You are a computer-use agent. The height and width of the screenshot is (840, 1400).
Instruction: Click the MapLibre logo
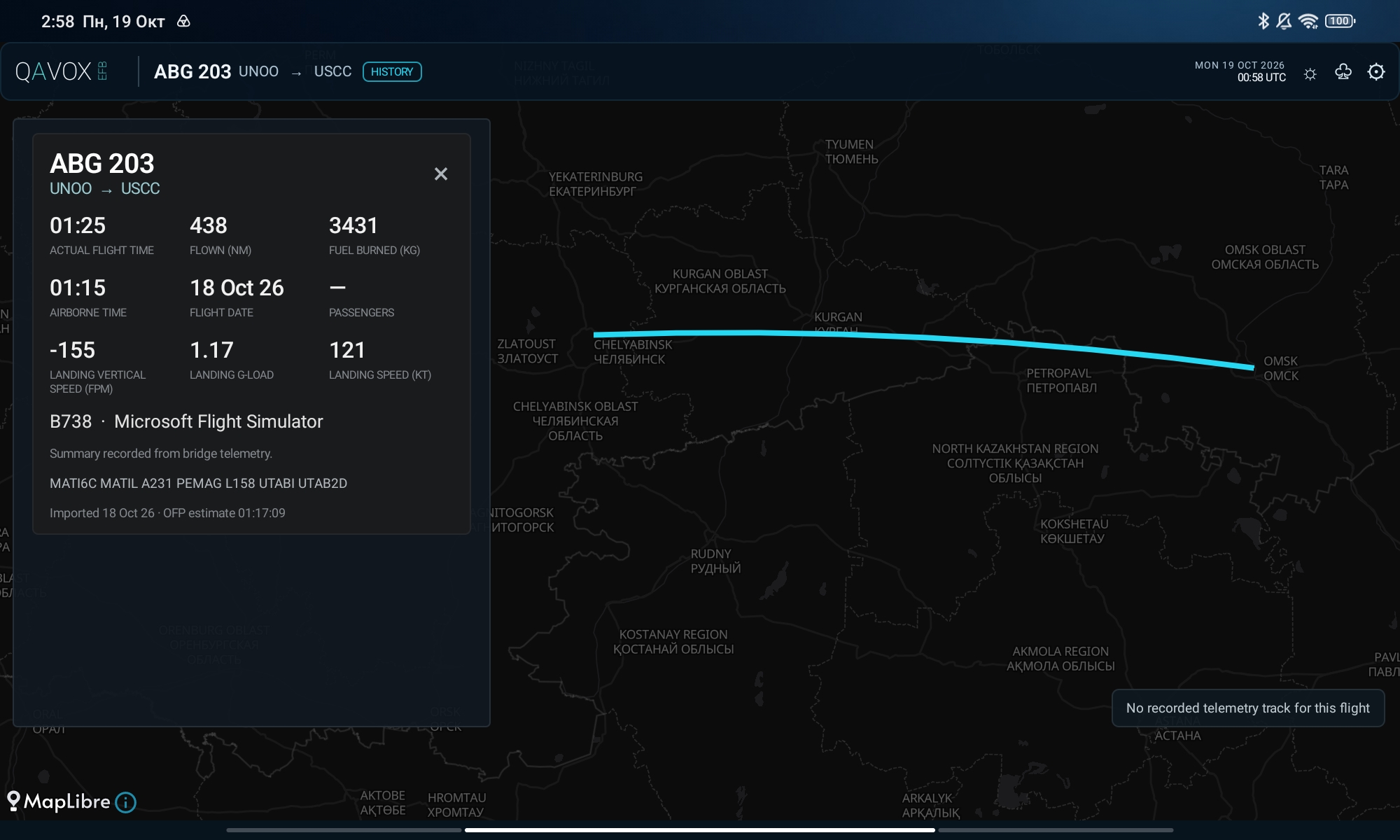coord(59,801)
